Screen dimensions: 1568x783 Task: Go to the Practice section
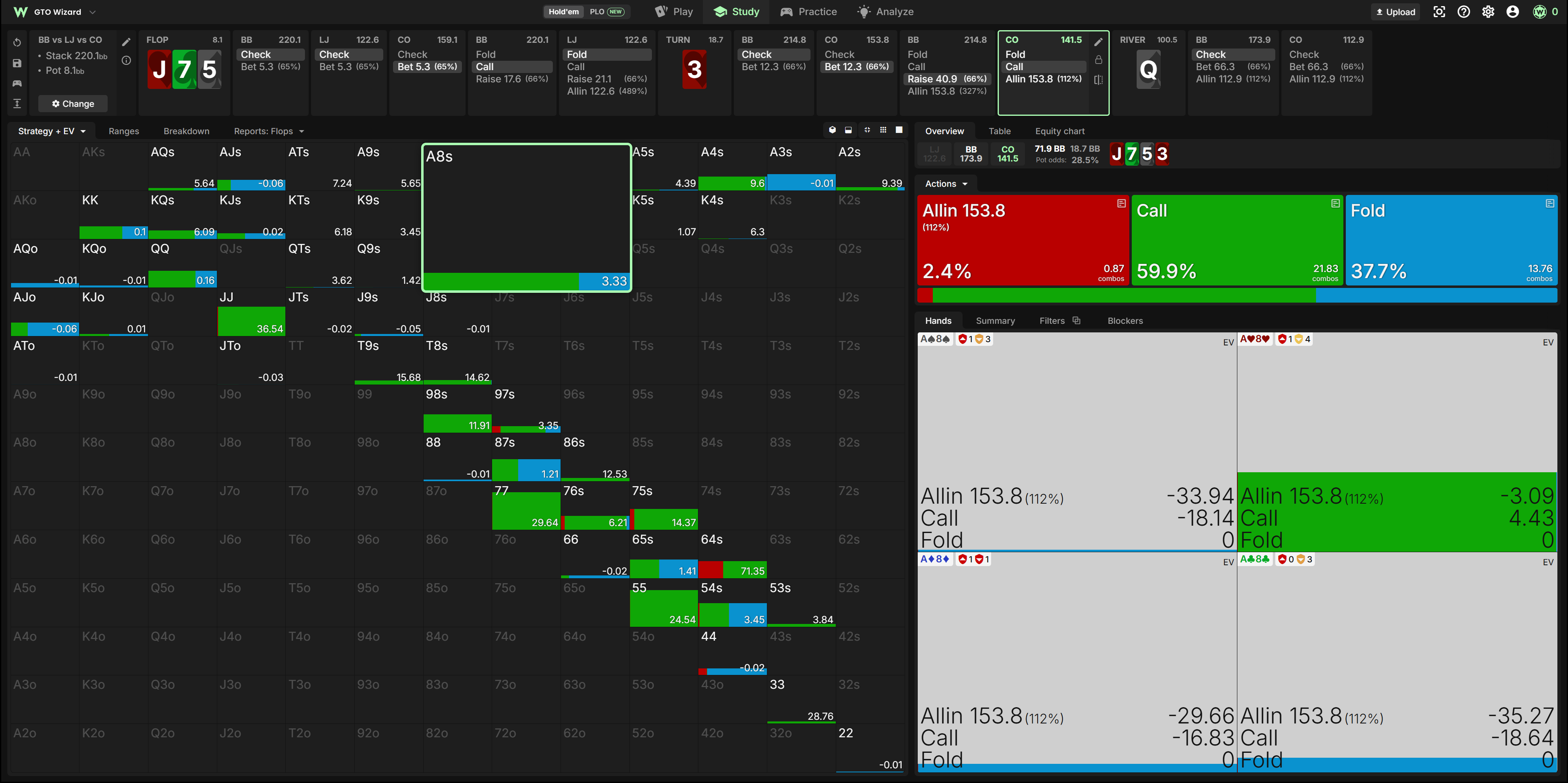pos(808,11)
